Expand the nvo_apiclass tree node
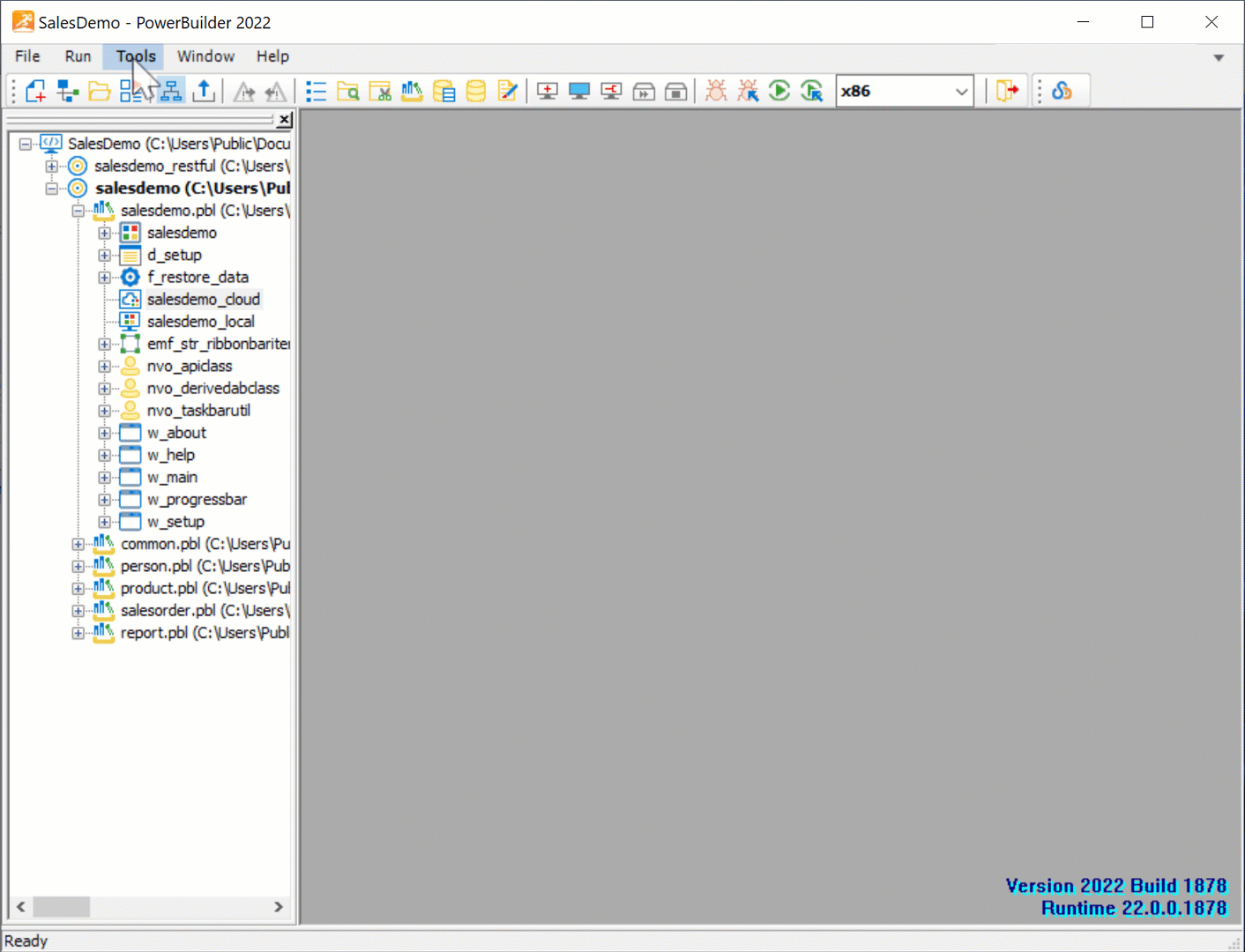1245x952 pixels. point(105,366)
